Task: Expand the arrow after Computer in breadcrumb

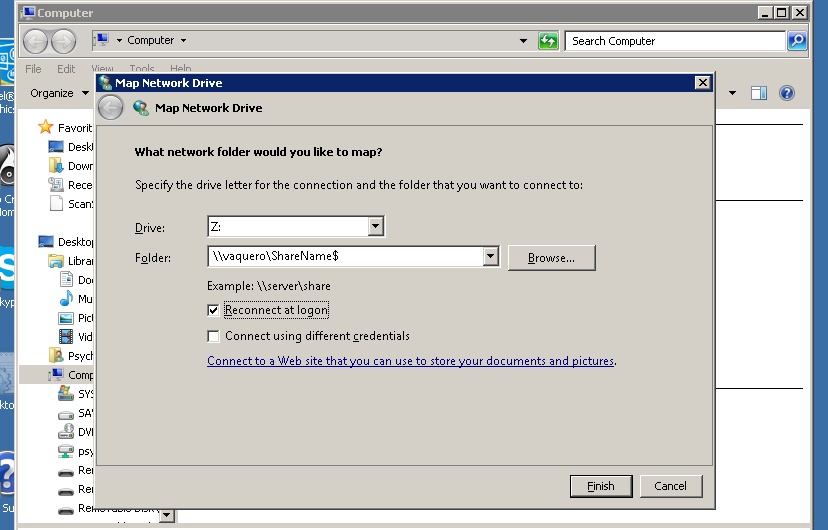Action: tap(183, 41)
